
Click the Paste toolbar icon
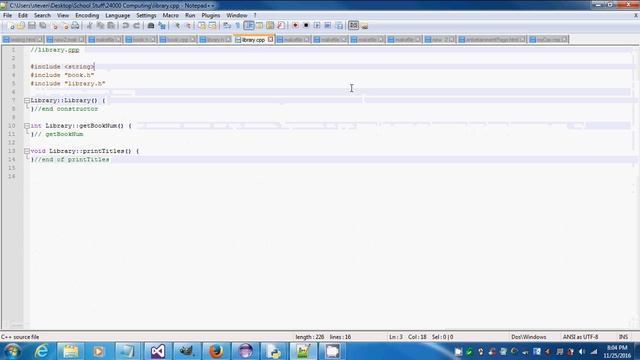111,26
